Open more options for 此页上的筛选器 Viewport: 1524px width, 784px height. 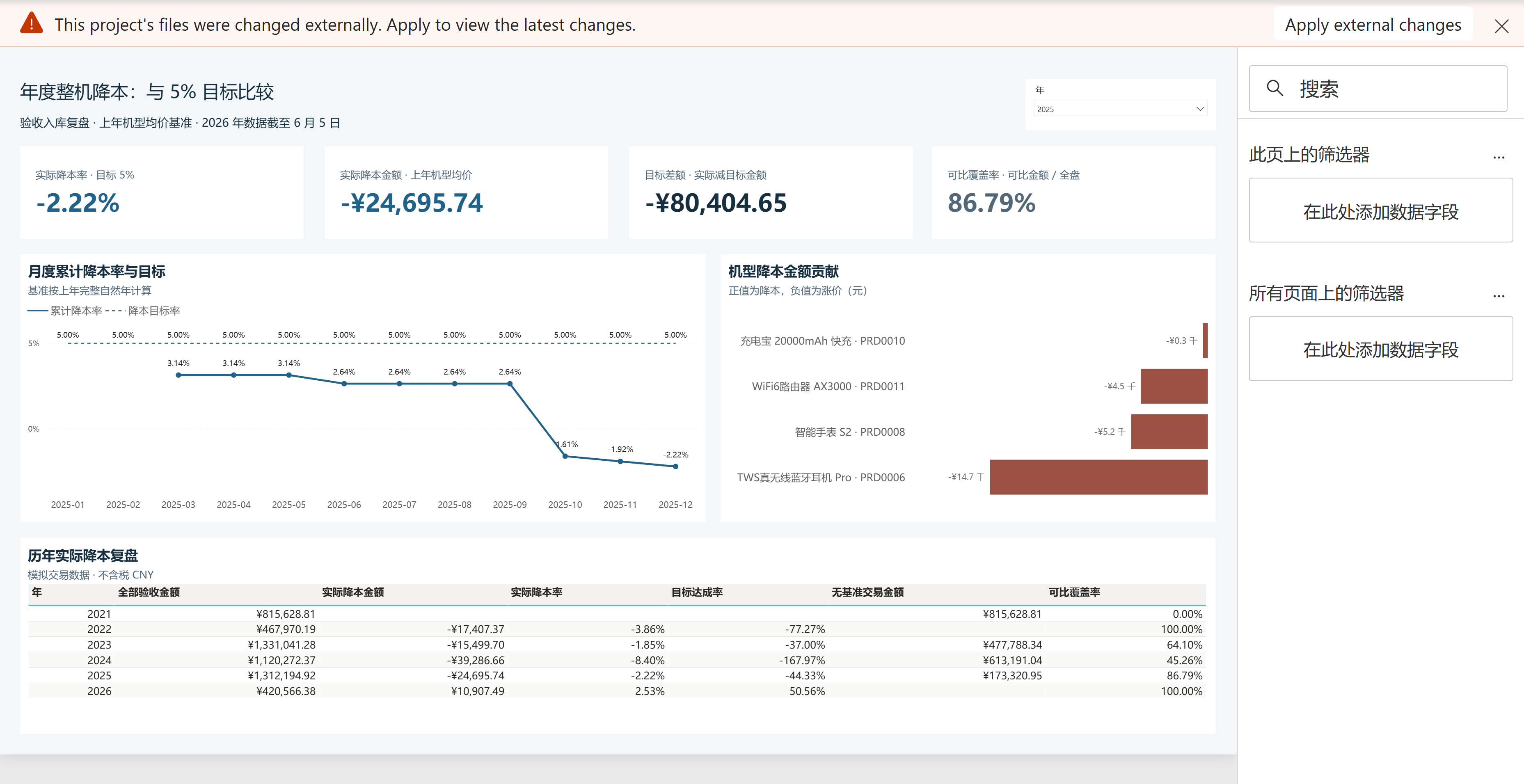pyautogui.click(x=1498, y=158)
